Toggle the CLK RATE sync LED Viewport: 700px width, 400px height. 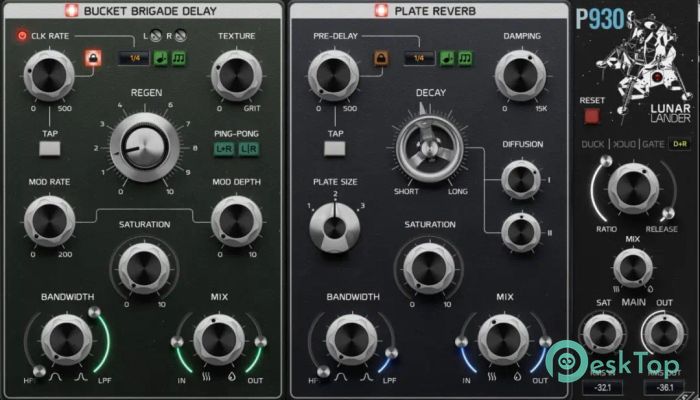coord(21,36)
